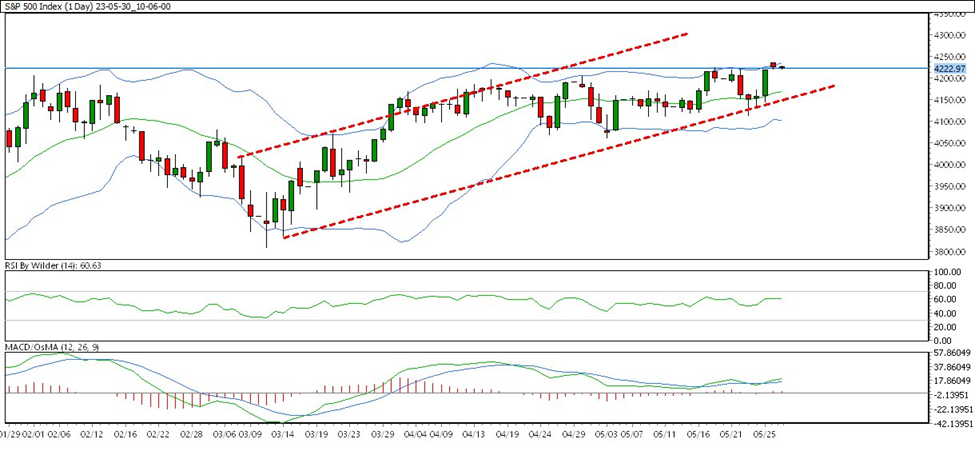The width and height of the screenshot is (975, 455).
Task: Click the 02/16 date label
Action: pyautogui.click(x=125, y=435)
